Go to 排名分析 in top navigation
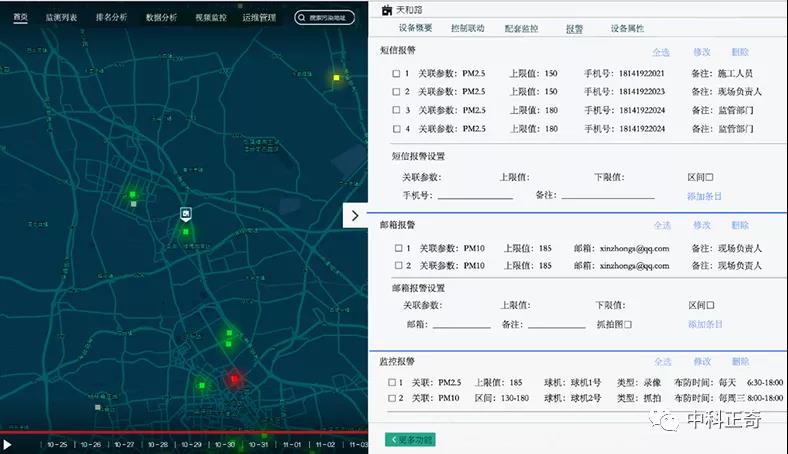This screenshot has height=454, width=788. [x=111, y=17]
